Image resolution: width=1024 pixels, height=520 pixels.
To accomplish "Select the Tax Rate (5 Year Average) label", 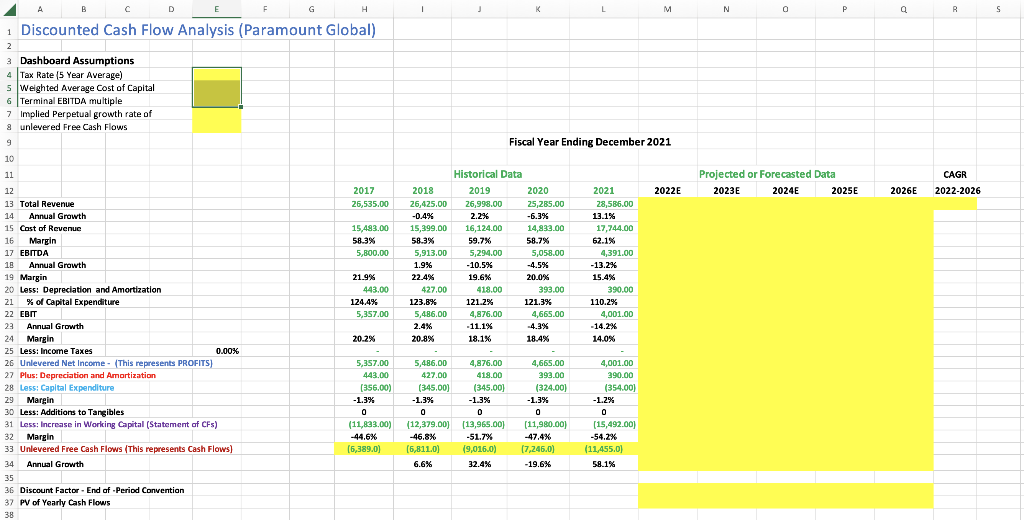I will pyautogui.click(x=71, y=74).
